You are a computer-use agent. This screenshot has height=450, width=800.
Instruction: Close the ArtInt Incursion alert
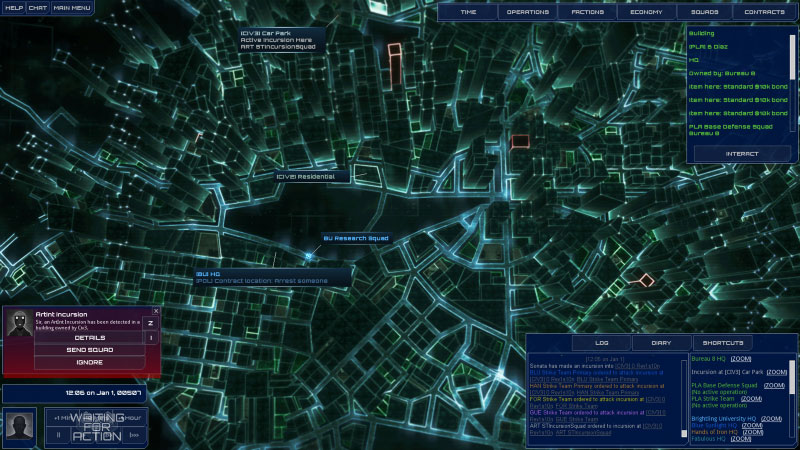[156, 311]
